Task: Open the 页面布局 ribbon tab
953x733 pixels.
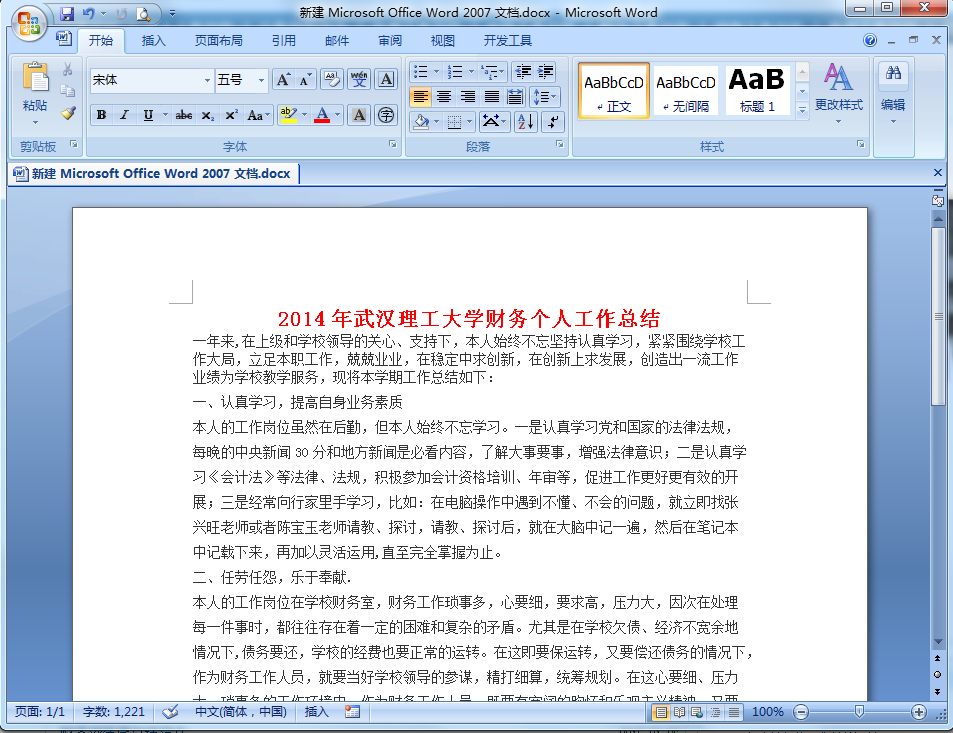Action: point(218,41)
